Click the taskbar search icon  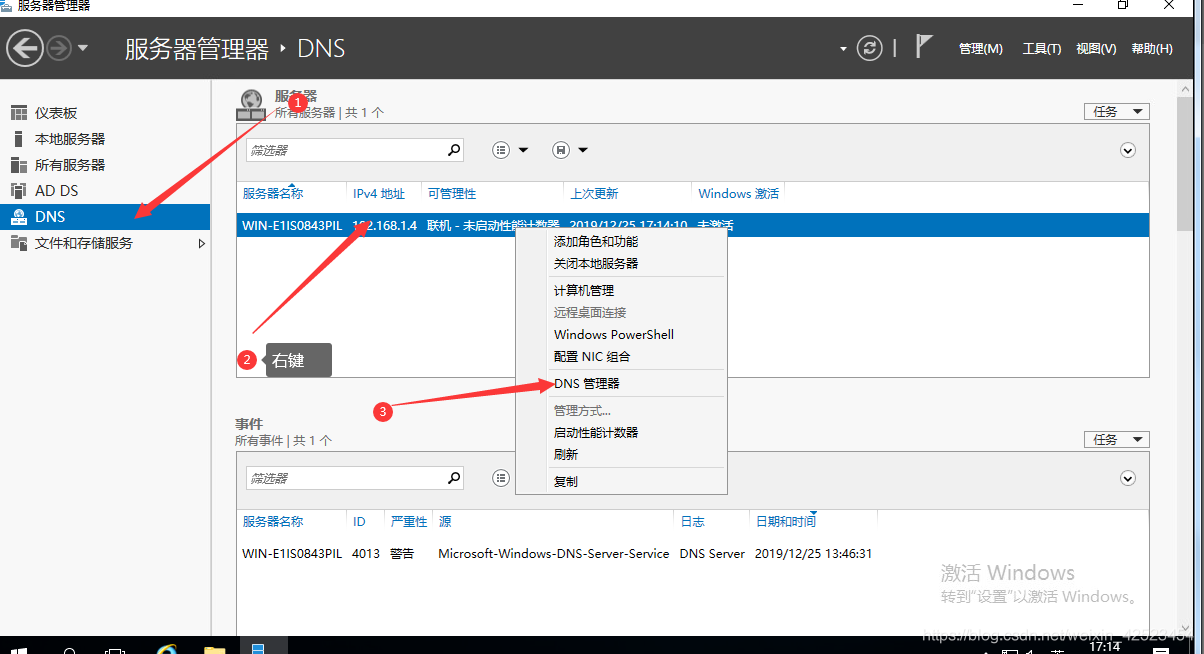pos(71,650)
